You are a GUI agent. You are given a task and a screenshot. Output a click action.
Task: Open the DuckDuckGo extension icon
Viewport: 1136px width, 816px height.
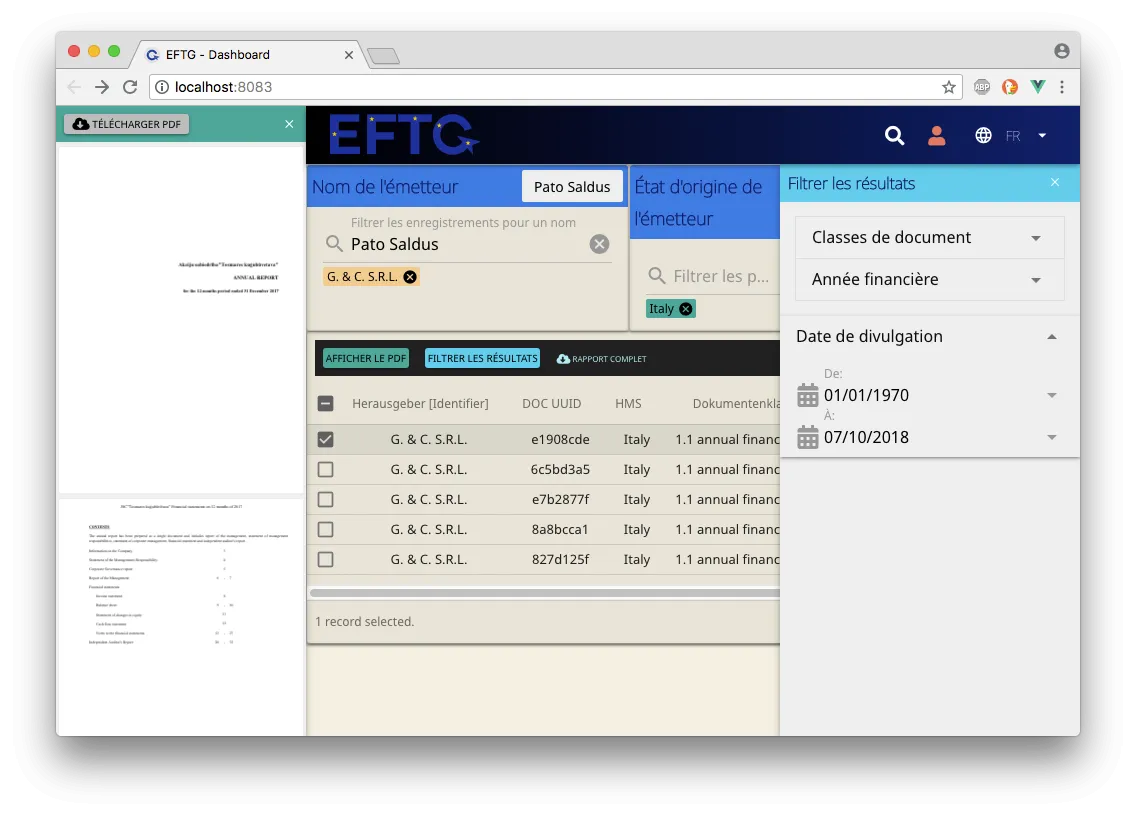coord(1010,87)
